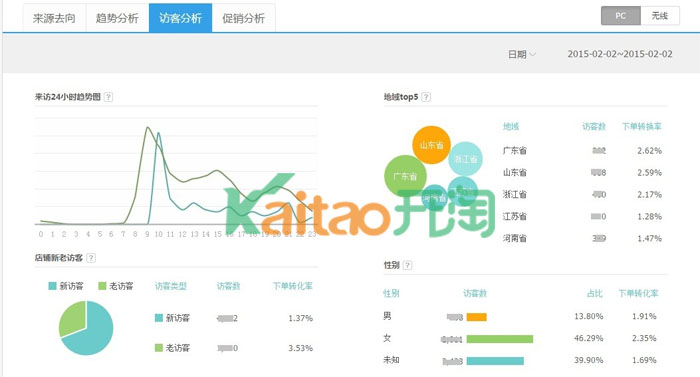
Task: Select the 访客分析 tab
Action: click(180, 18)
